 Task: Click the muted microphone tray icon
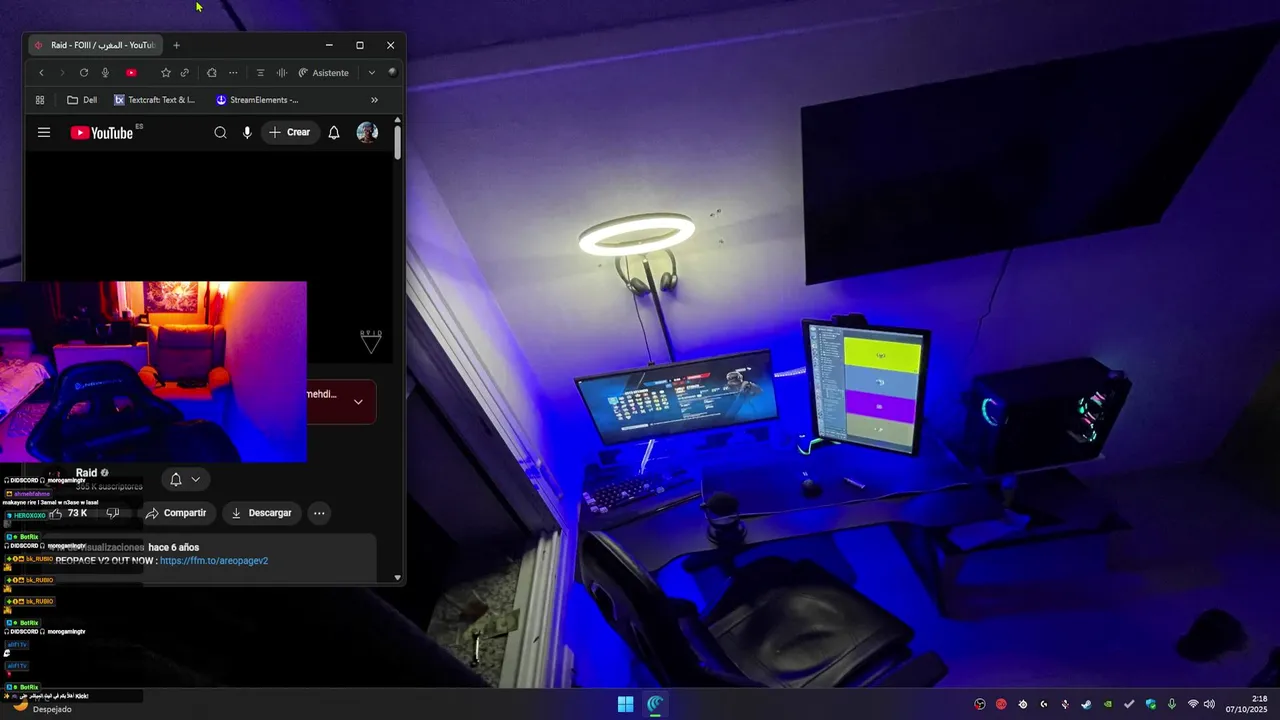[x=1065, y=704]
